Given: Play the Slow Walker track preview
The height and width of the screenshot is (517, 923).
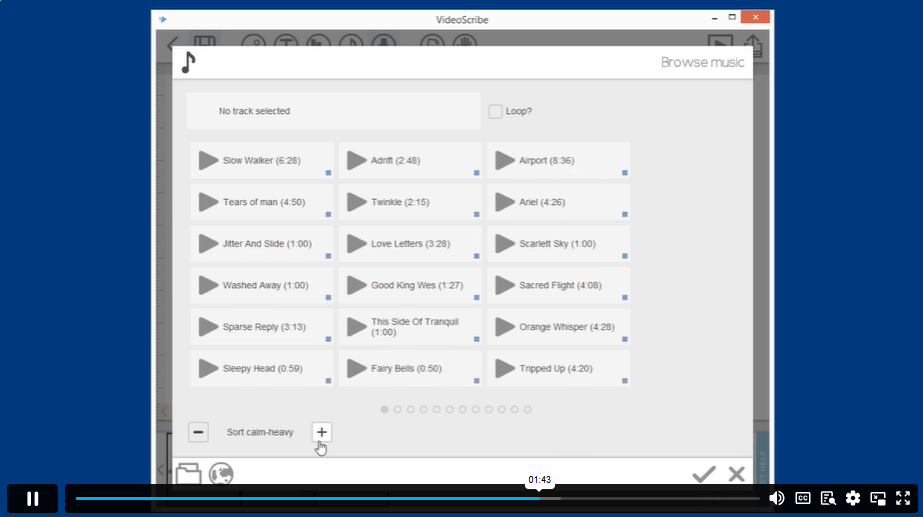Looking at the screenshot, I should (208, 160).
